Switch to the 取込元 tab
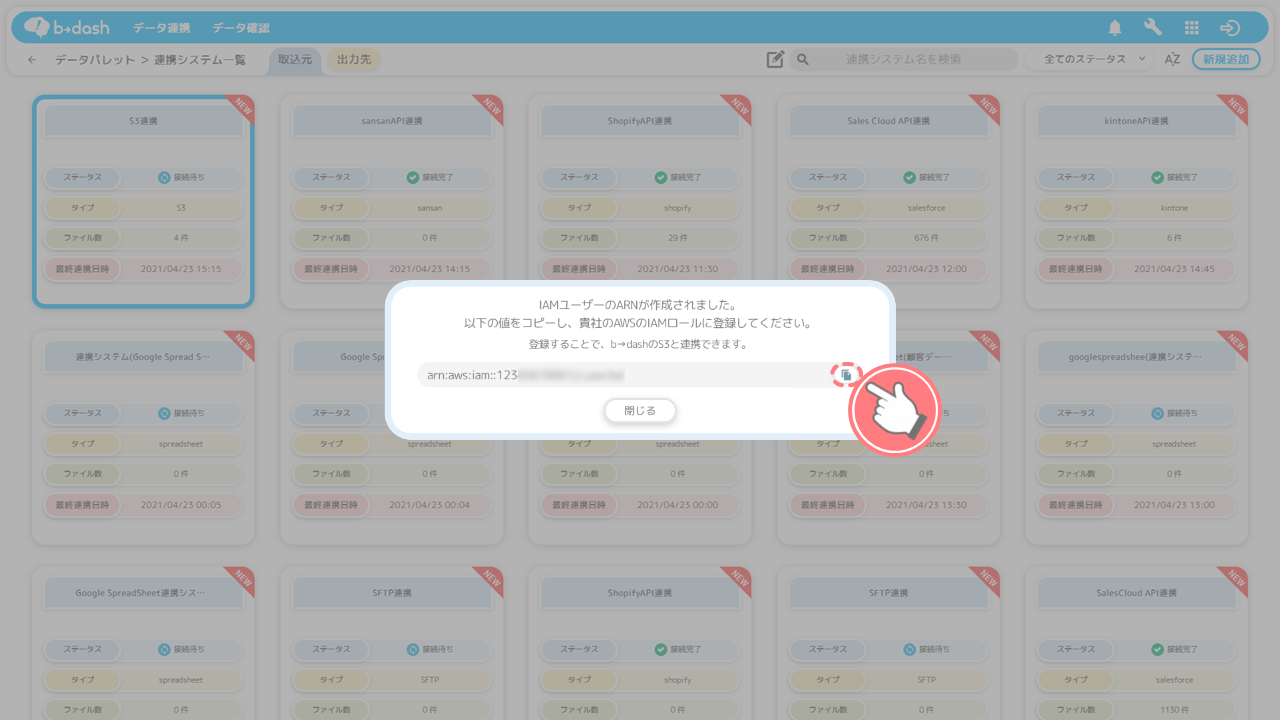 click(295, 60)
